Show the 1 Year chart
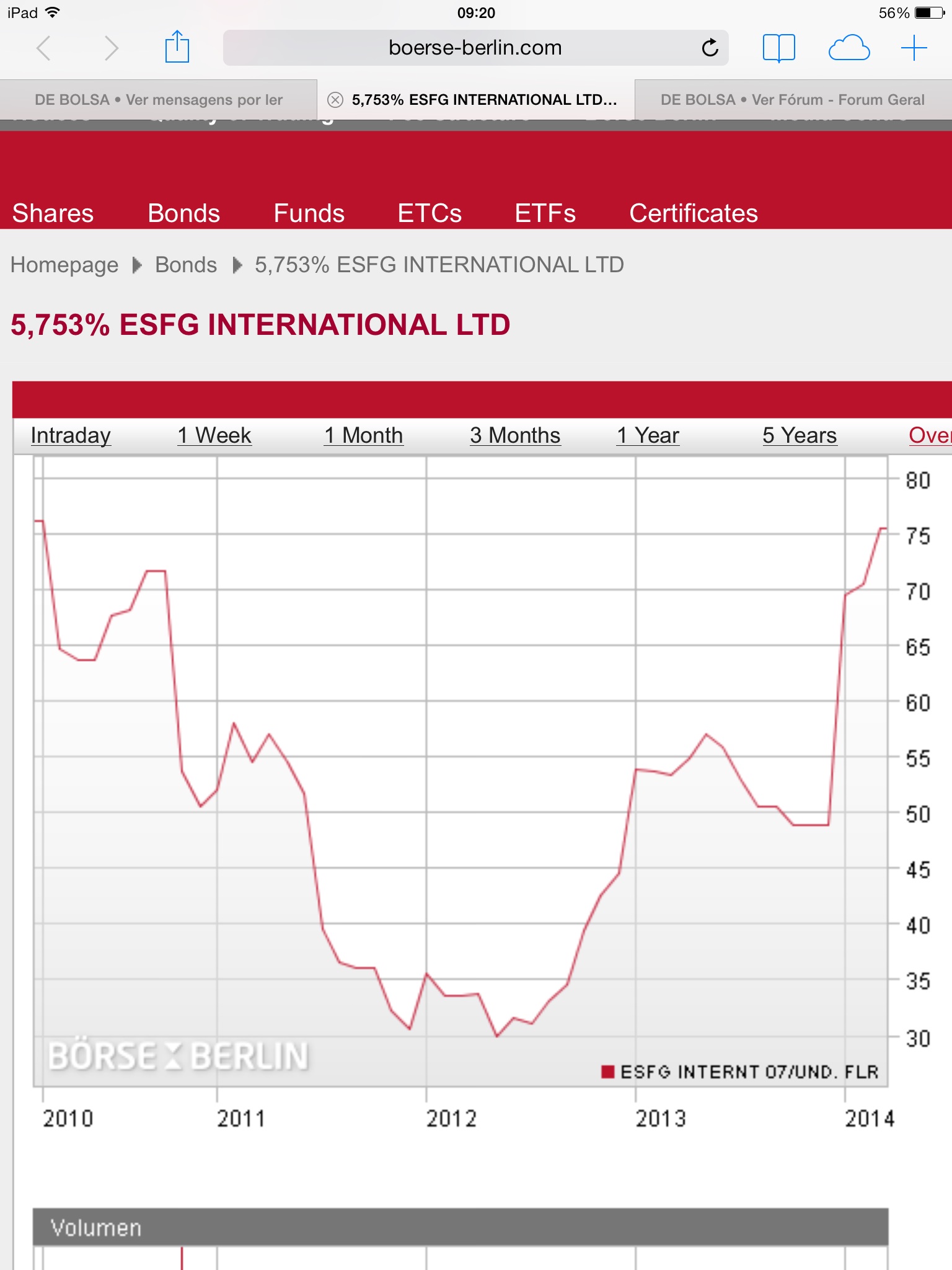This screenshot has height=1270, width=952. (648, 435)
